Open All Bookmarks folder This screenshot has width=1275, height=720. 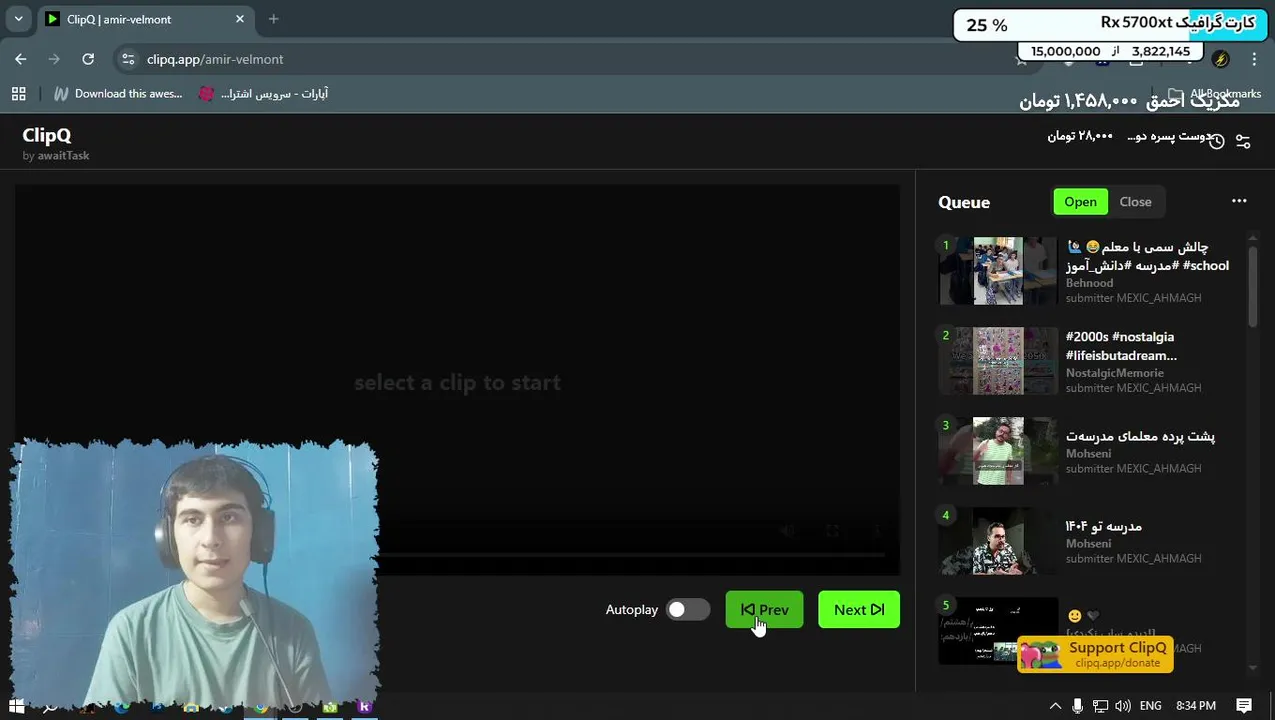1214,93
